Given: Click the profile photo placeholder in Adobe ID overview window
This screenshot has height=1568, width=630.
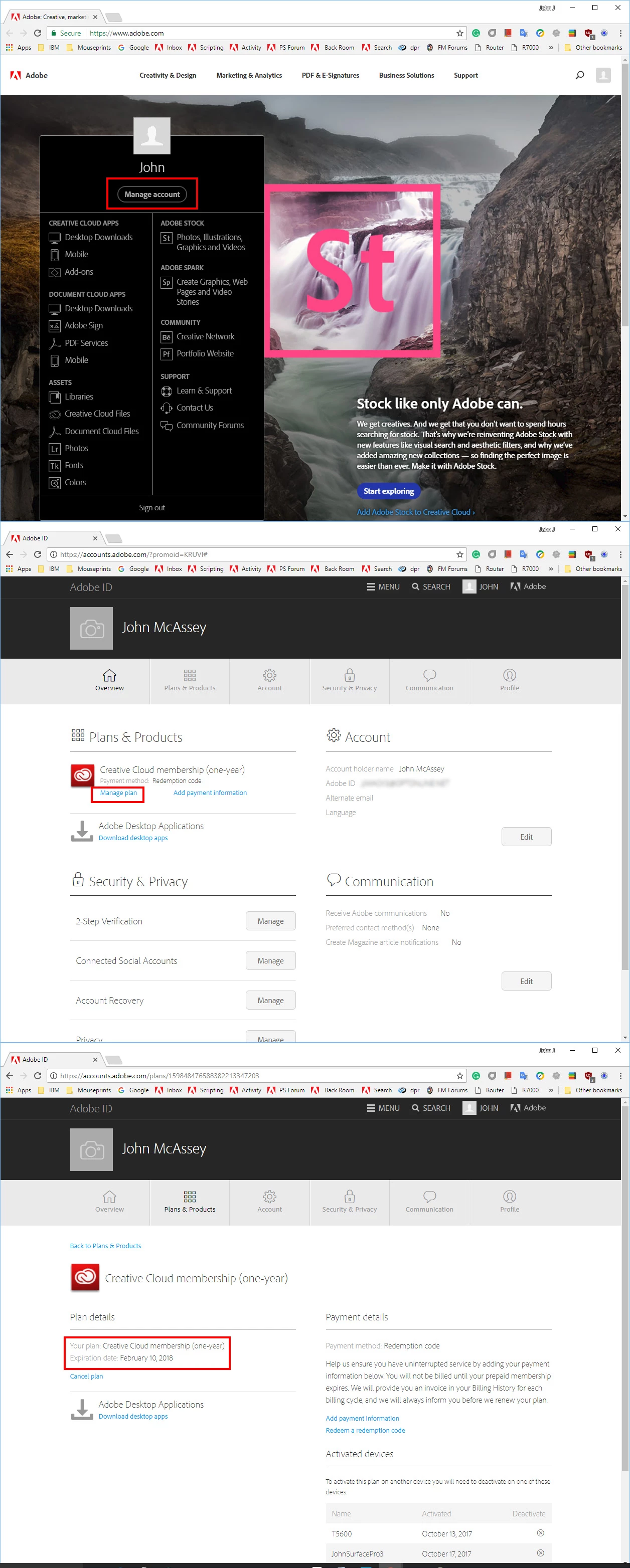Looking at the screenshot, I should [x=91, y=628].
